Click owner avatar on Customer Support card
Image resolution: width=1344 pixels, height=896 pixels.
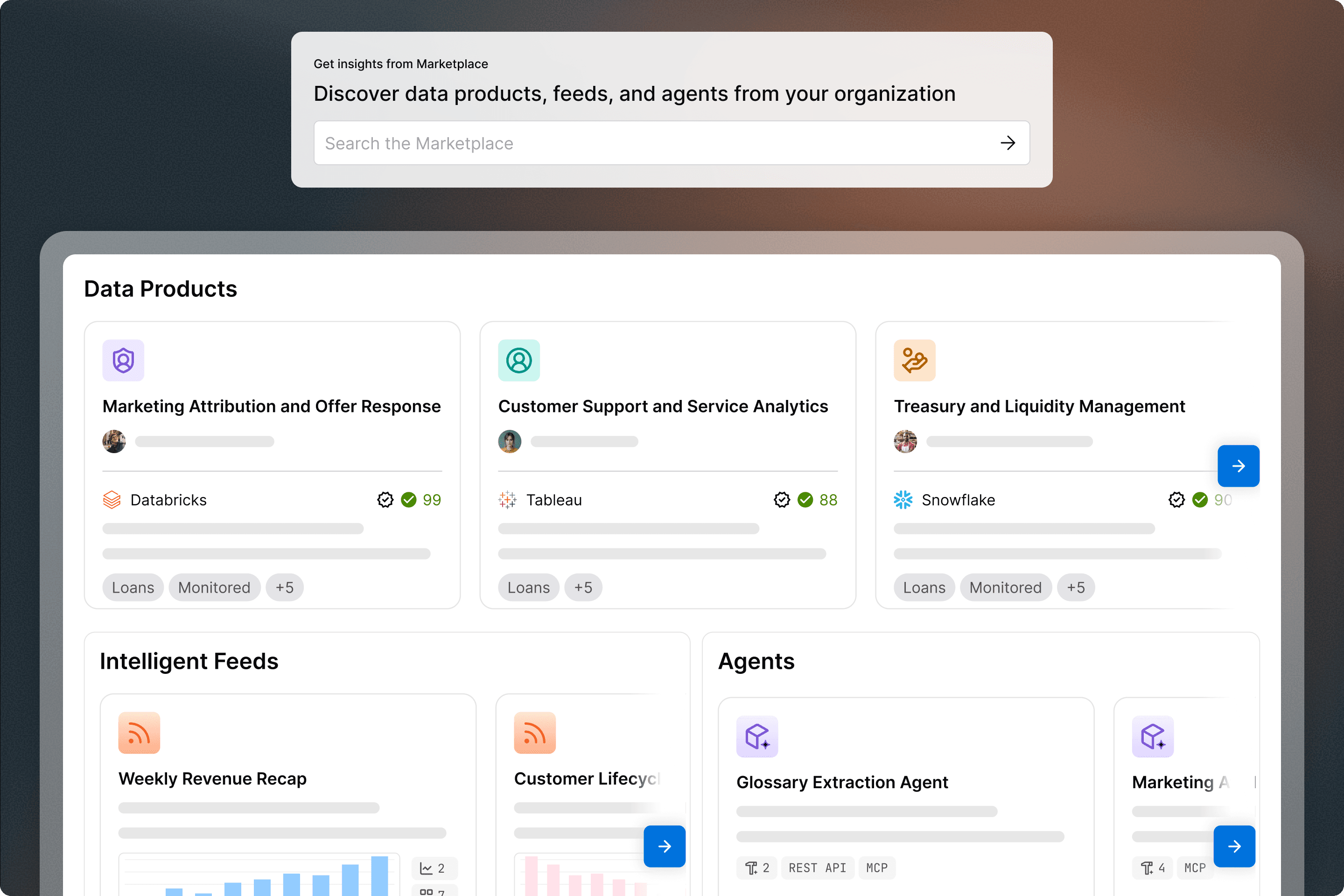[x=510, y=442]
